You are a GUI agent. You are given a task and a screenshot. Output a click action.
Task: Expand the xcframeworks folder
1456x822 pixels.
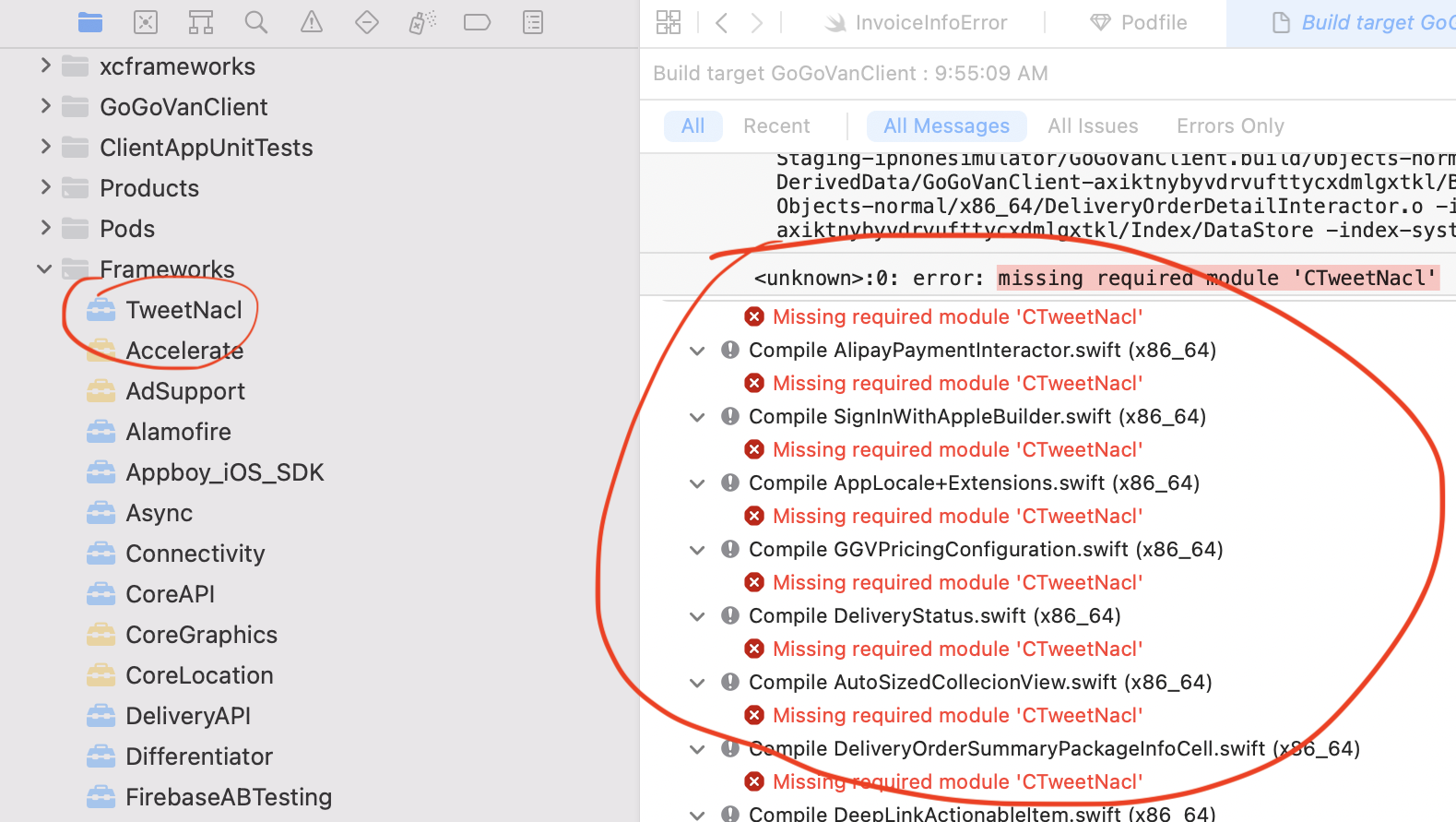click(x=45, y=66)
